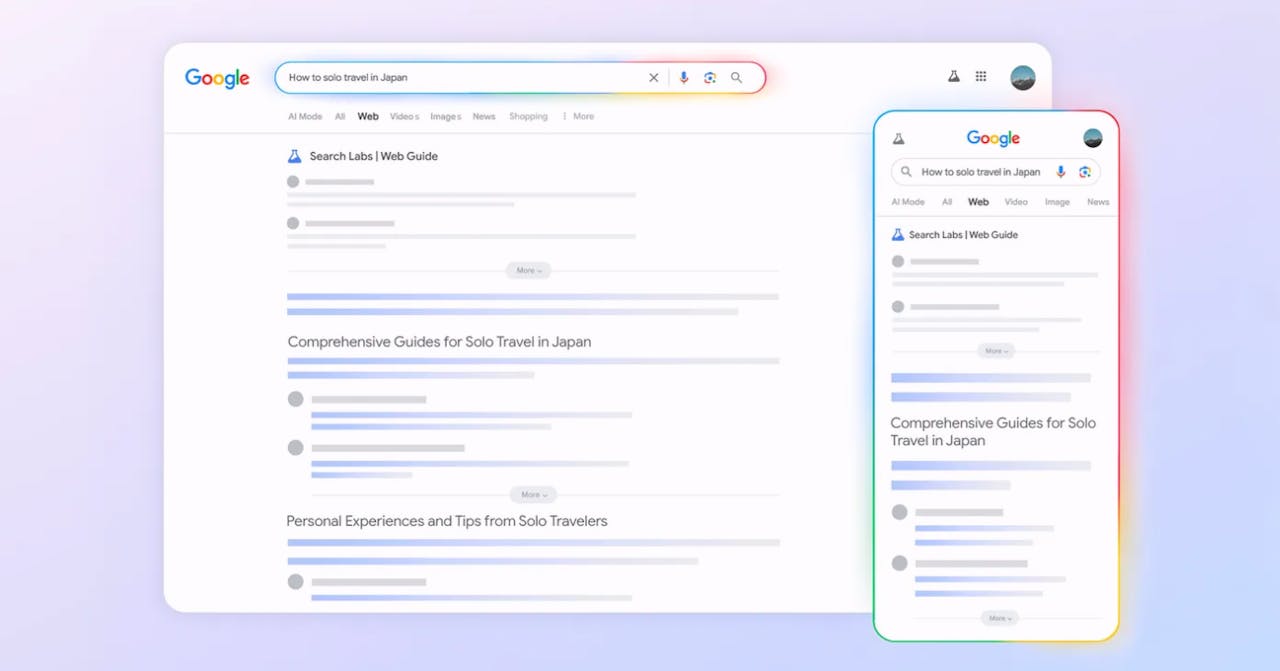The height and width of the screenshot is (671, 1280).
Task: Tap 'Search Labs | Web Guide' label on mobile
Action: 963,235
